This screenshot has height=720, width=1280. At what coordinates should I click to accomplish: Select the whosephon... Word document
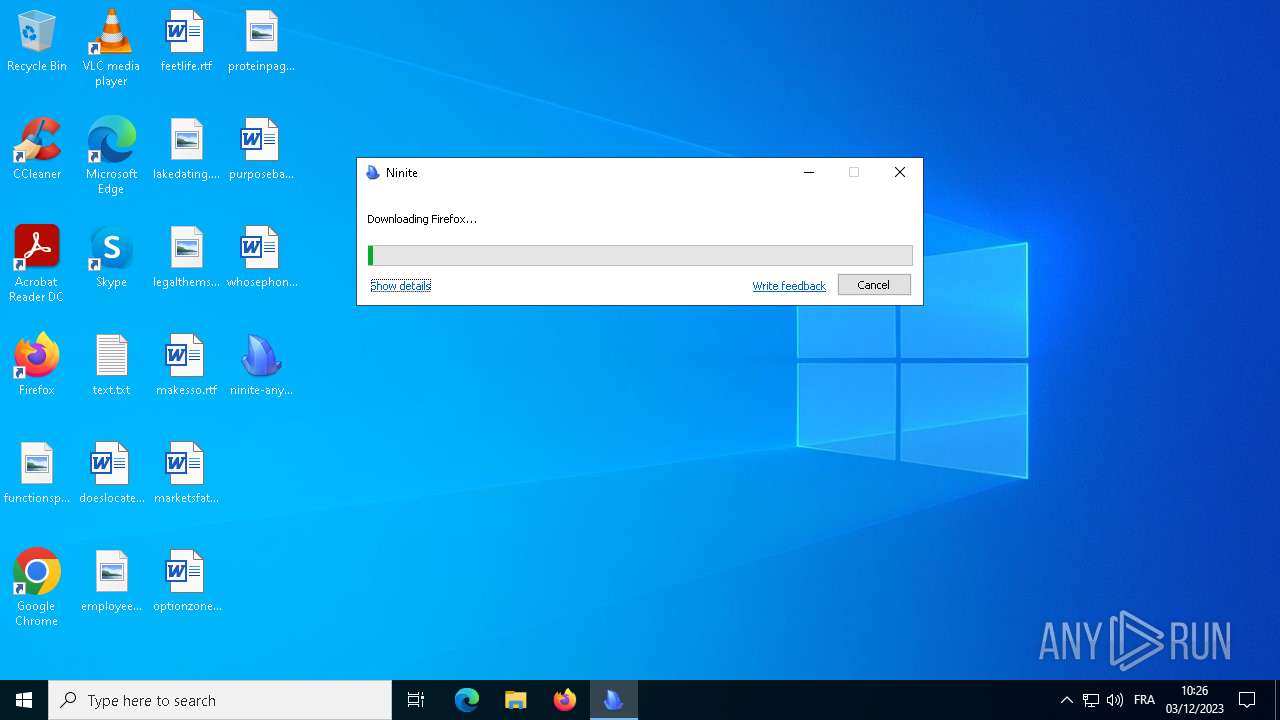click(x=261, y=257)
